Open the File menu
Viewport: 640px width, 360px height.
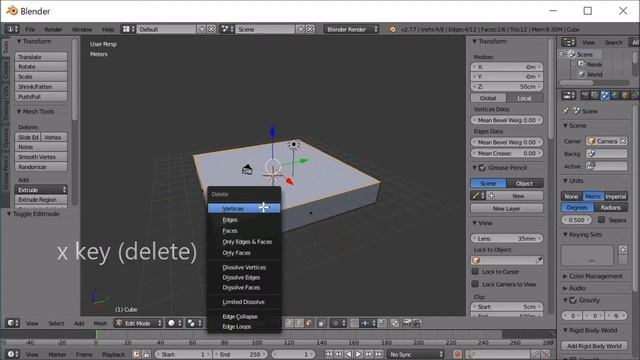tap(30, 29)
